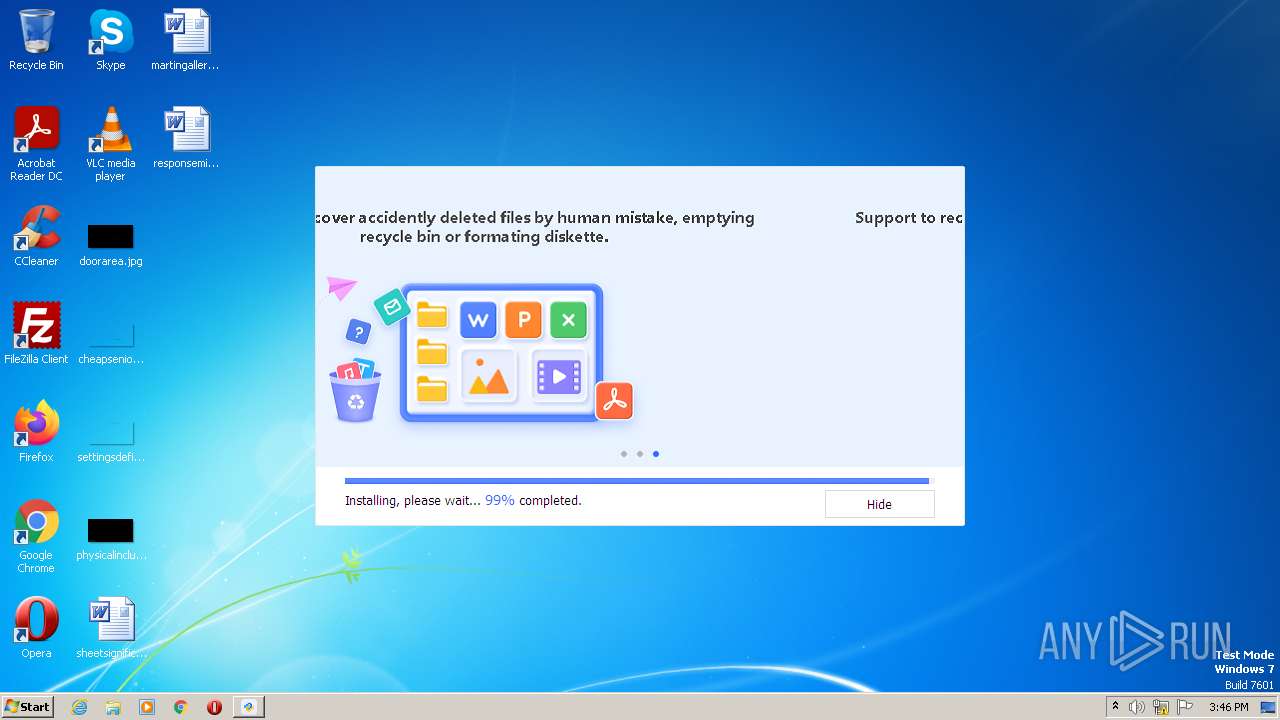Select the doorarea.jpg file

[110, 244]
